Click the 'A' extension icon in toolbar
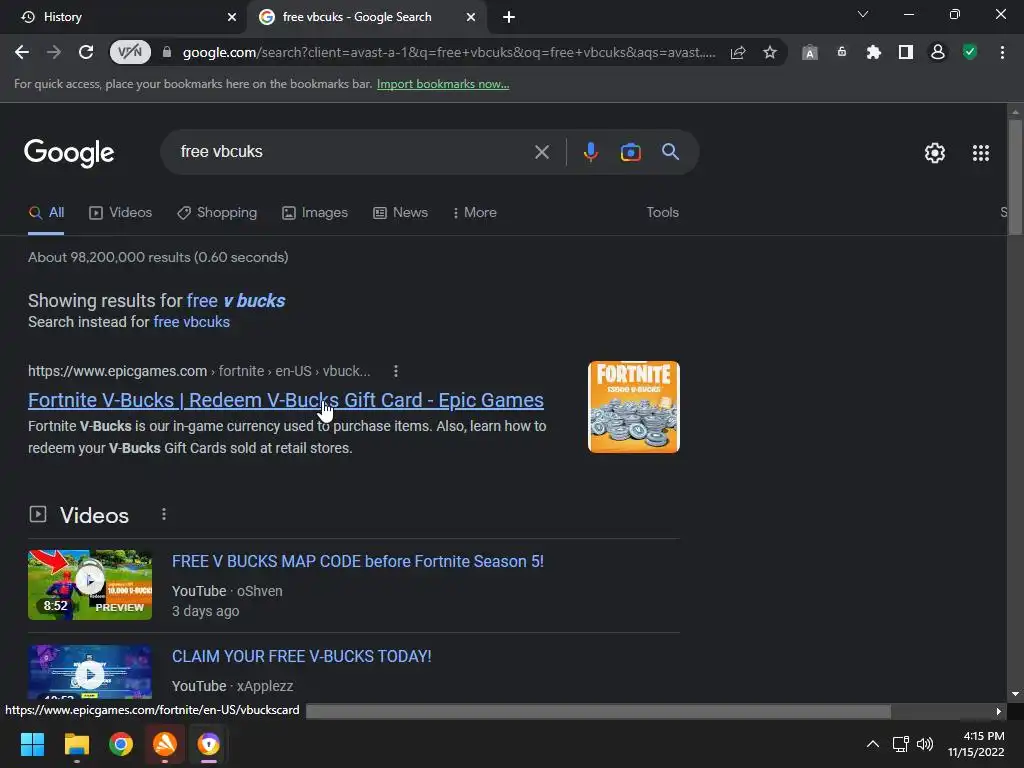1024x768 pixels. click(810, 53)
